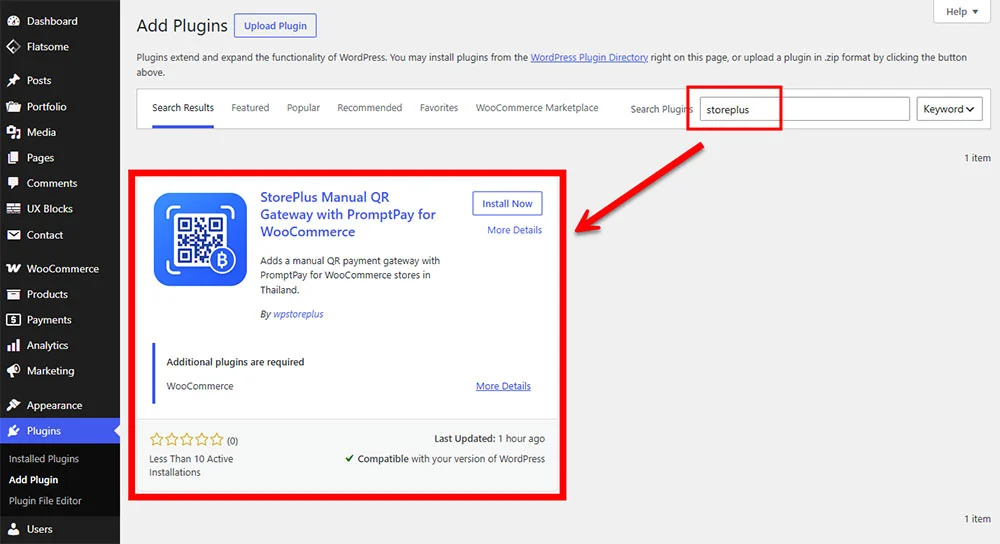Switch to the Featured tab
The image size is (1000, 544).
point(250,108)
